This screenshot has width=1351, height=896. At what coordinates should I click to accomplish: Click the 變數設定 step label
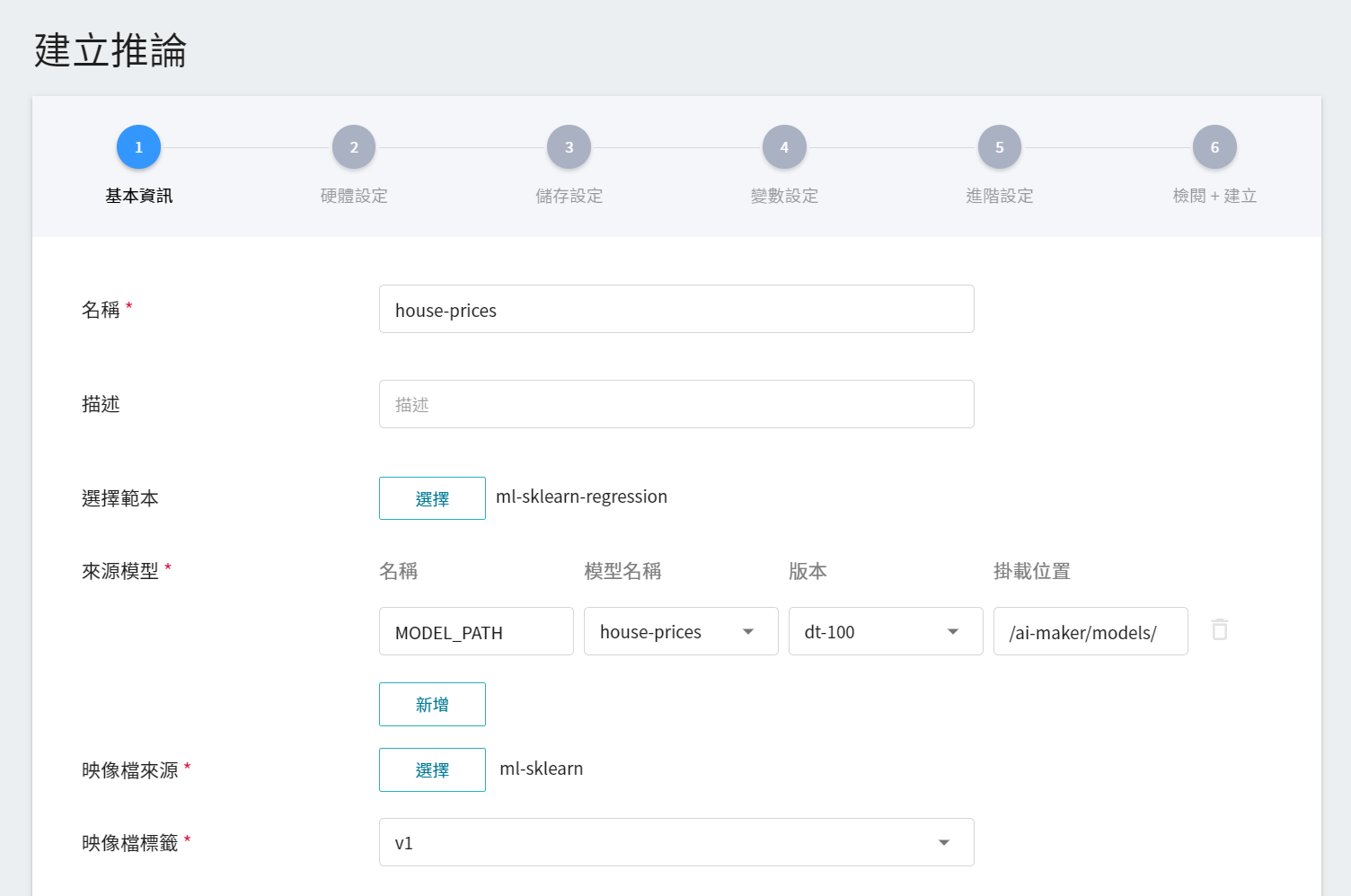[x=784, y=196]
